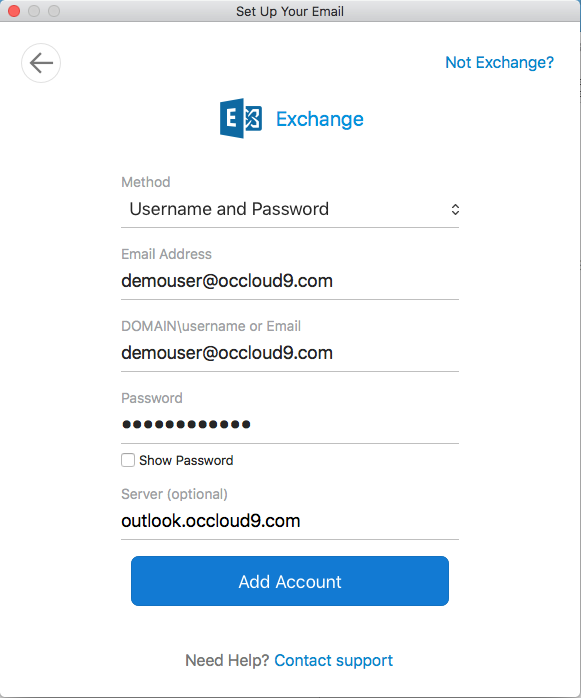Screen dimensions: 581x698
Task: Click the Set Up Your Email title bar
Action: pos(290,11)
